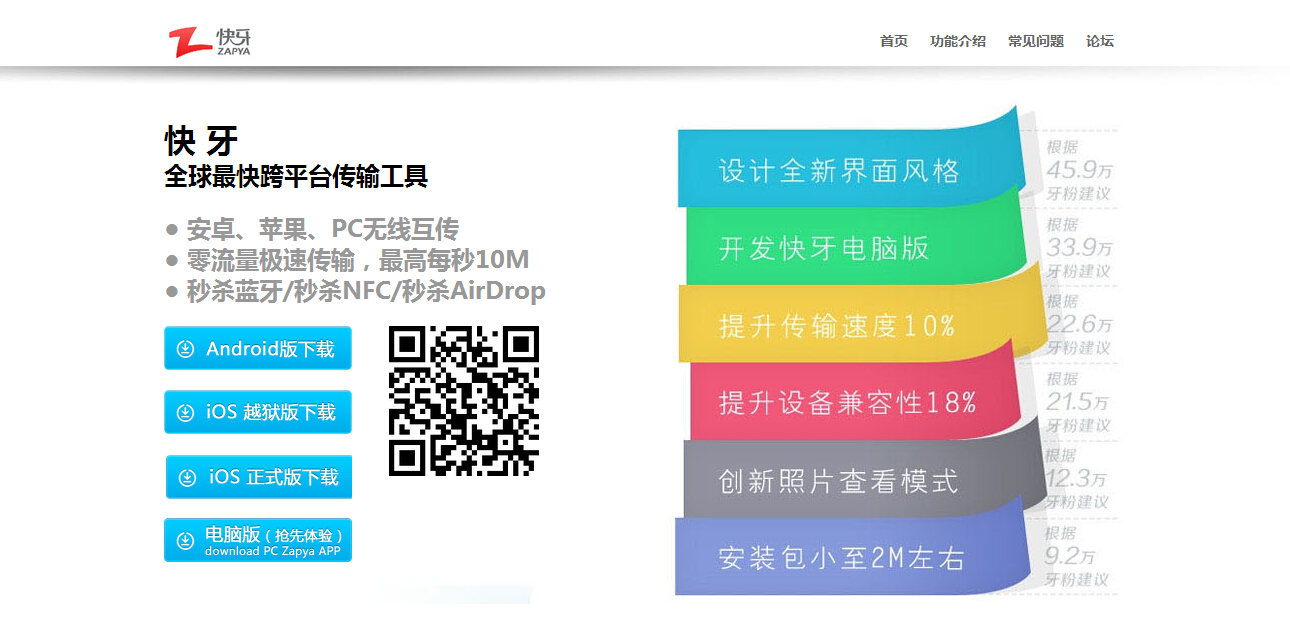Click the iOS 越狱版下载 button
The height and width of the screenshot is (631, 1290).
point(258,412)
